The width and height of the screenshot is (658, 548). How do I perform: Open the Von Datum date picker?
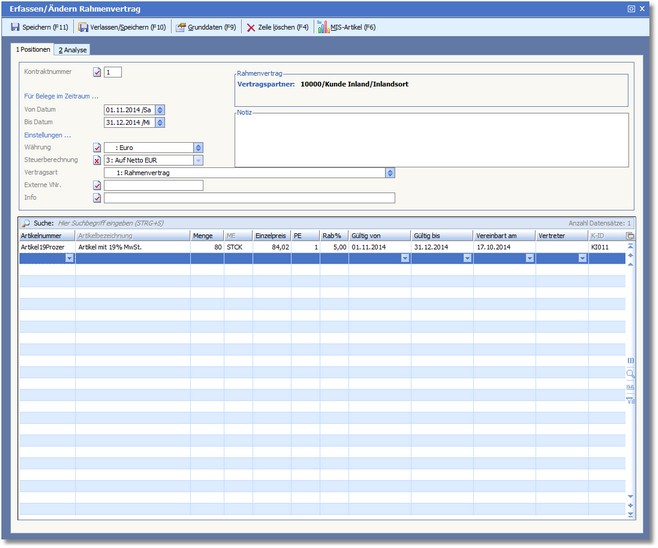coord(160,109)
